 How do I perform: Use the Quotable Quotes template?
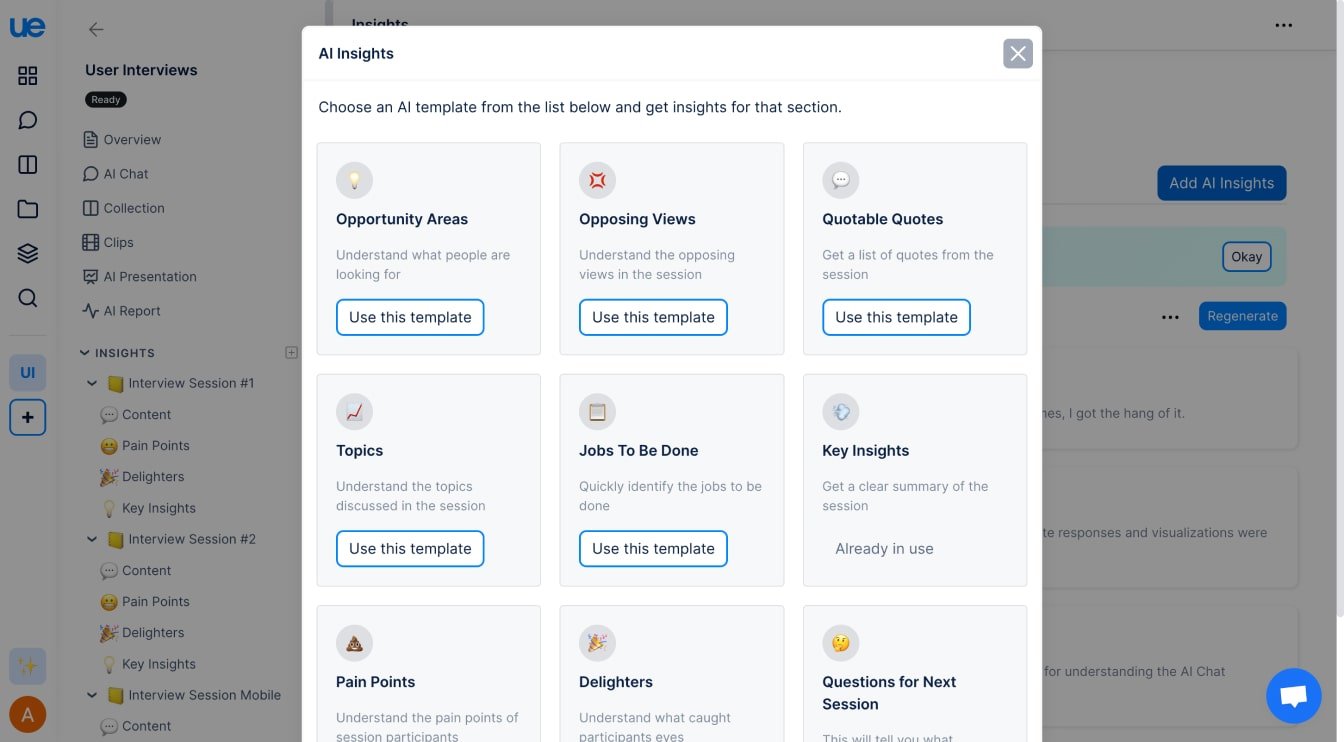[x=896, y=317]
